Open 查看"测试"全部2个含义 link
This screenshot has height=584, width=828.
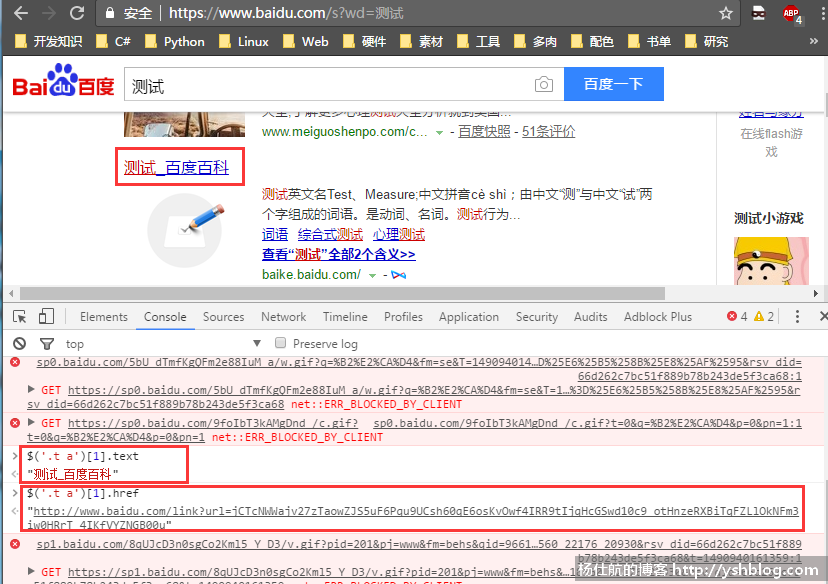coord(338,255)
